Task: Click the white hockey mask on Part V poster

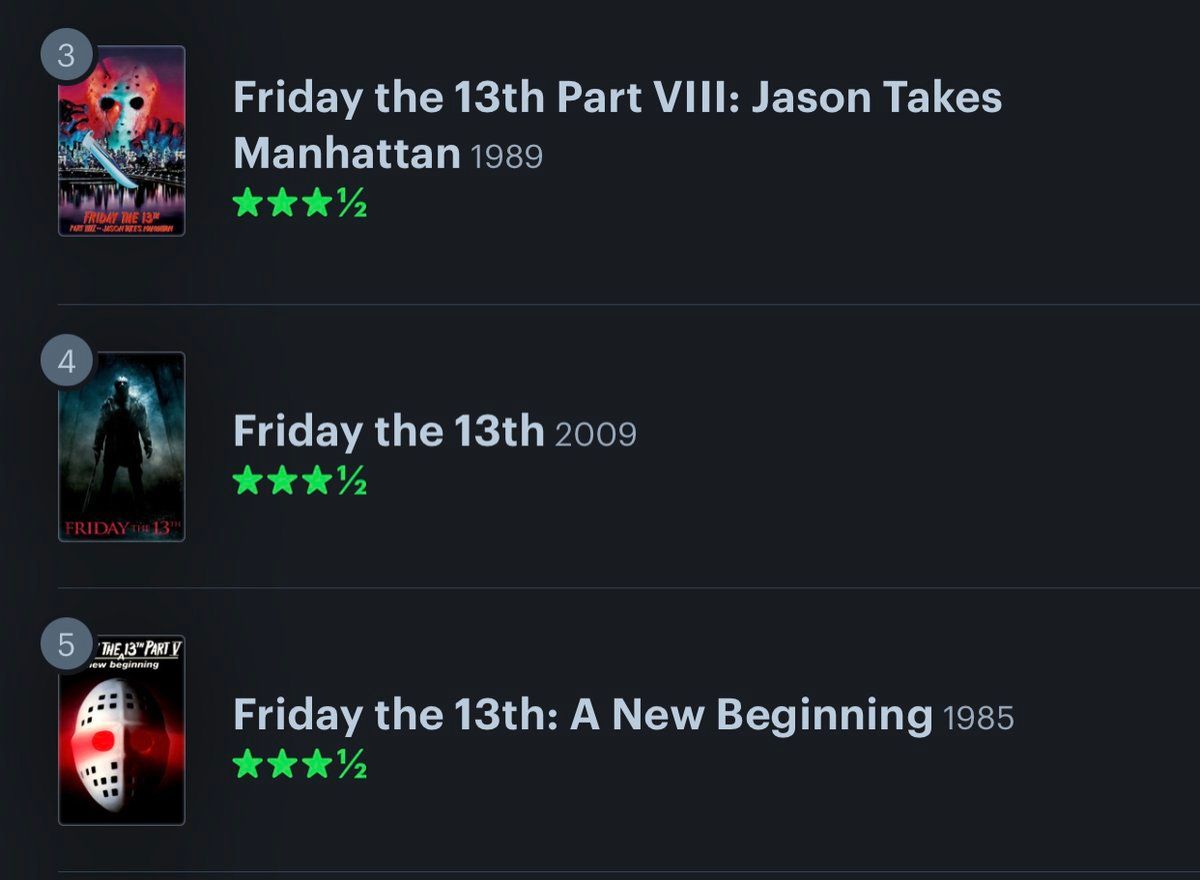Action: click(115, 745)
